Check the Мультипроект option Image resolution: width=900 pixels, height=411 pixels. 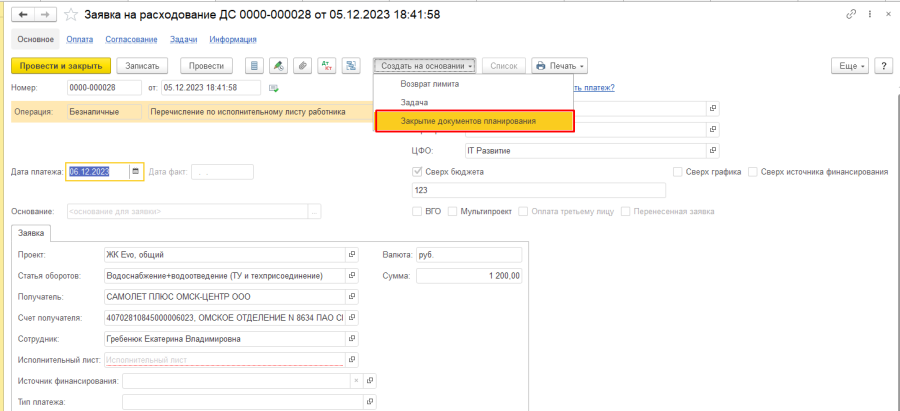[453, 211]
